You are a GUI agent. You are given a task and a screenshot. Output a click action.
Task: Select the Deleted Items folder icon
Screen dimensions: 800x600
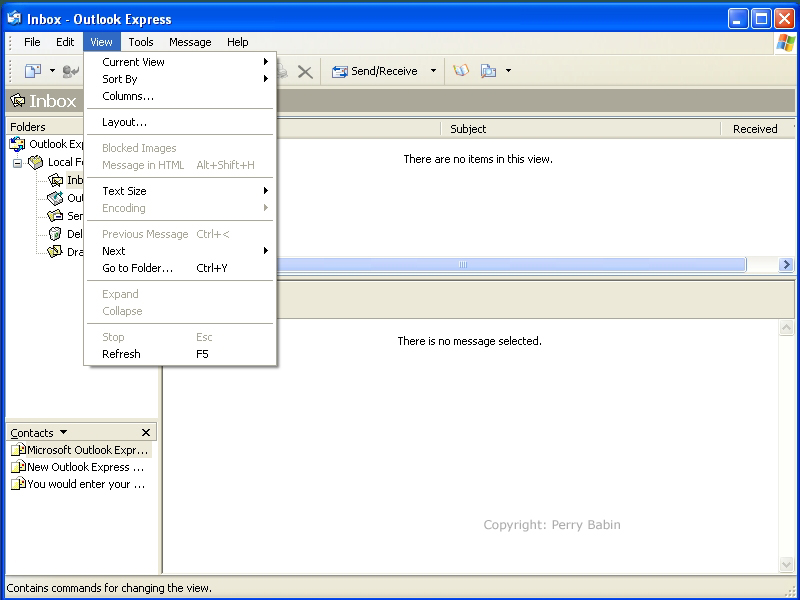(55, 234)
